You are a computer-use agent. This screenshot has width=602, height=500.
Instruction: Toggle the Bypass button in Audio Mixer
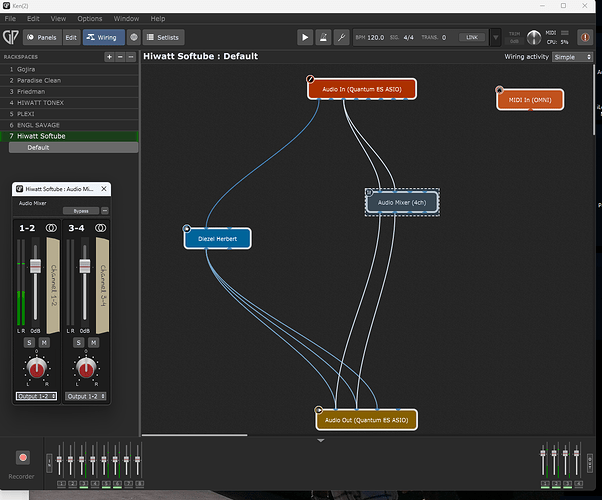point(79,211)
